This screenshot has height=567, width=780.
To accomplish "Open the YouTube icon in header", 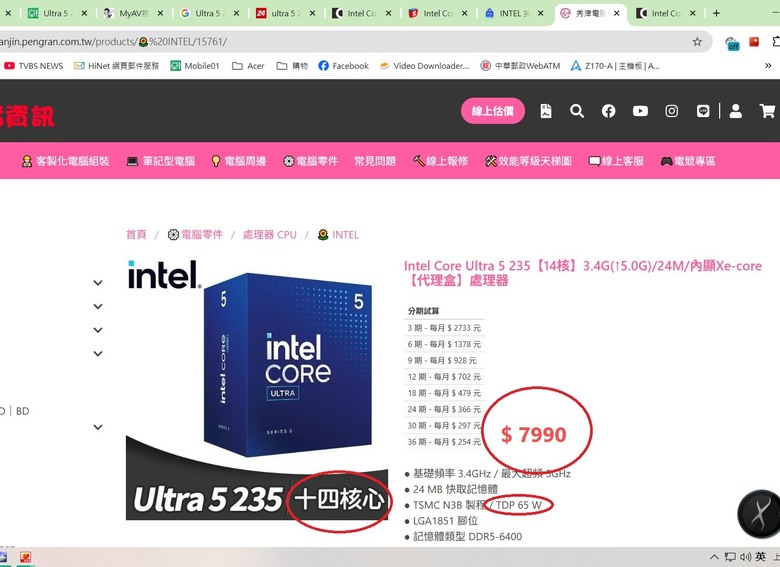I will pyautogui.click(x=640, y=111).
